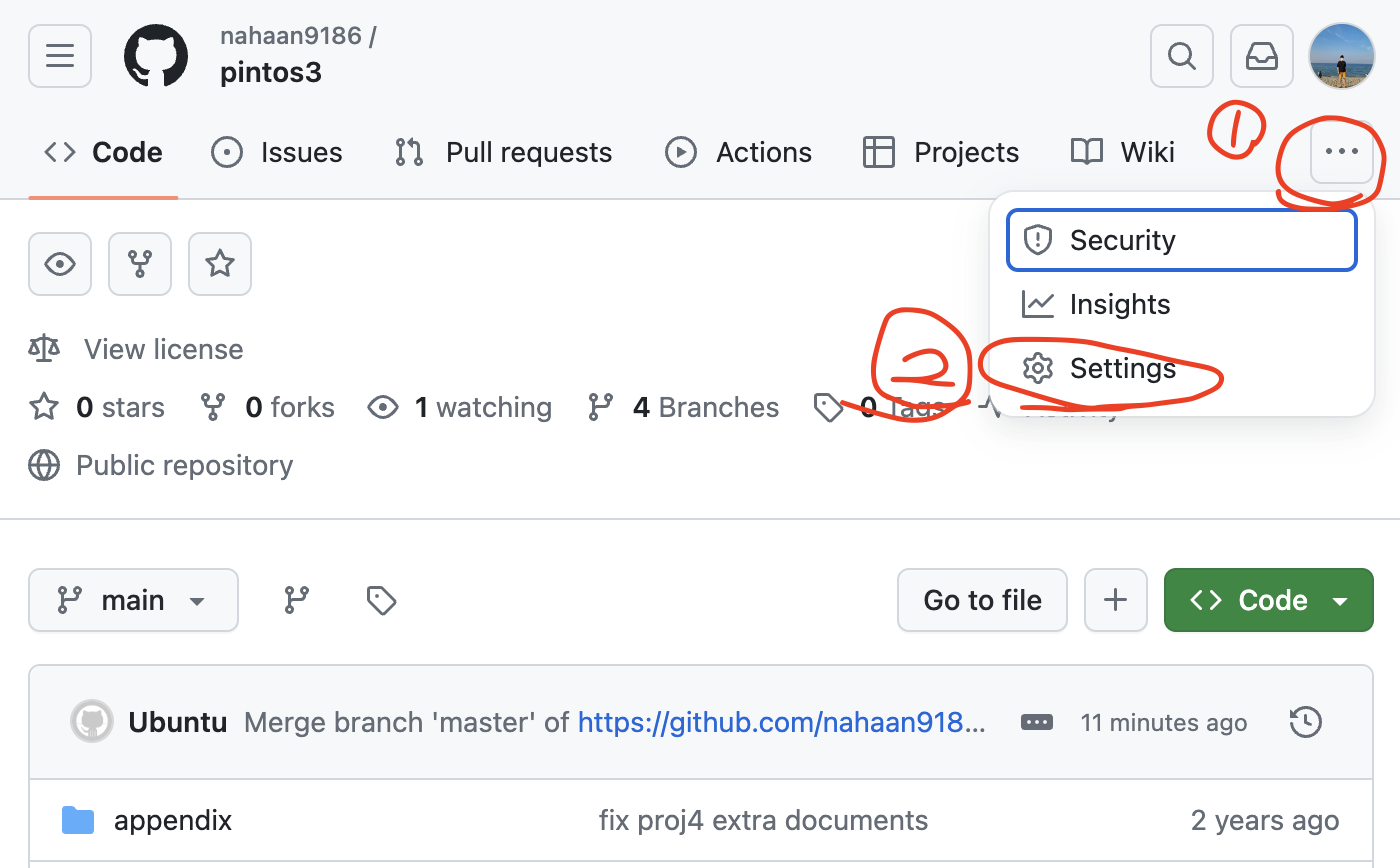Click the plus add file button
The width and height of the screenshot is (1400, 868).
coord(1115,600)
